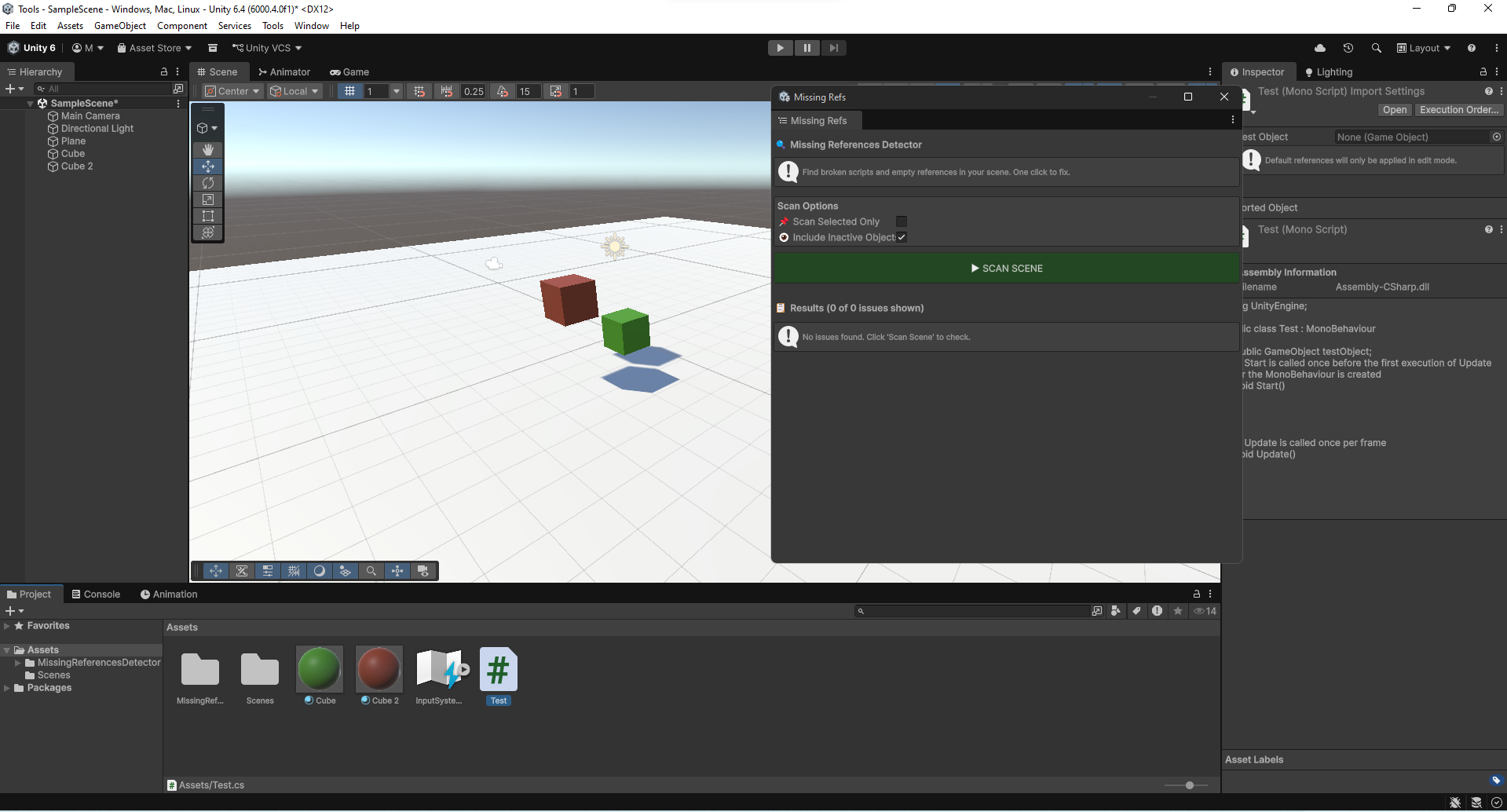Open the Undo History icon

(1348, 48)
